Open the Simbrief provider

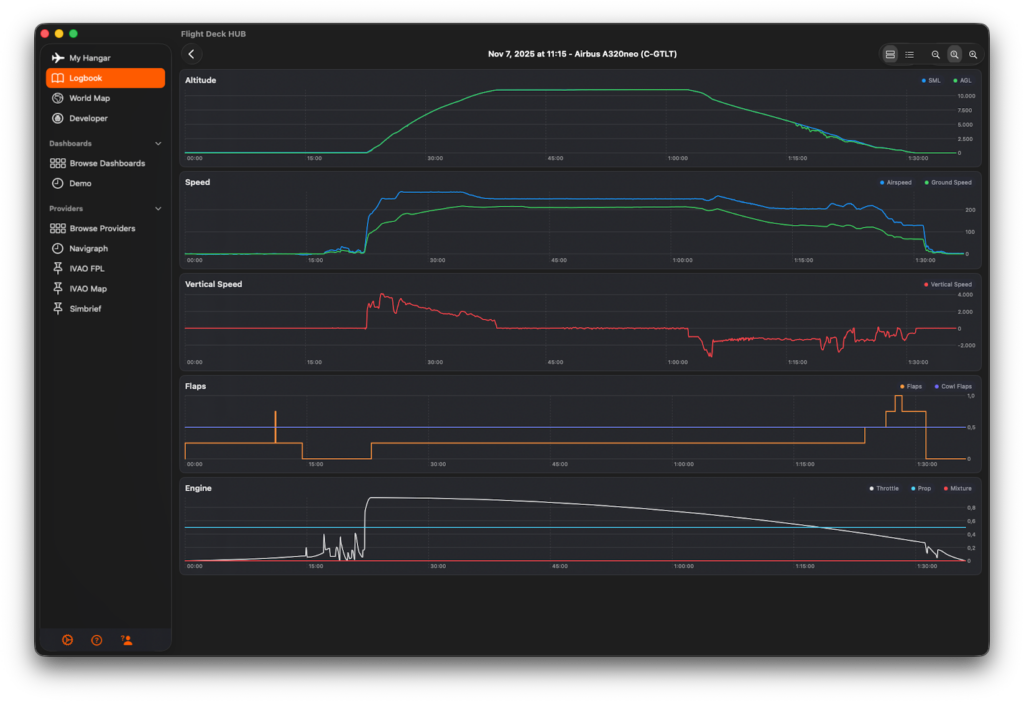[x=87, y=309]
